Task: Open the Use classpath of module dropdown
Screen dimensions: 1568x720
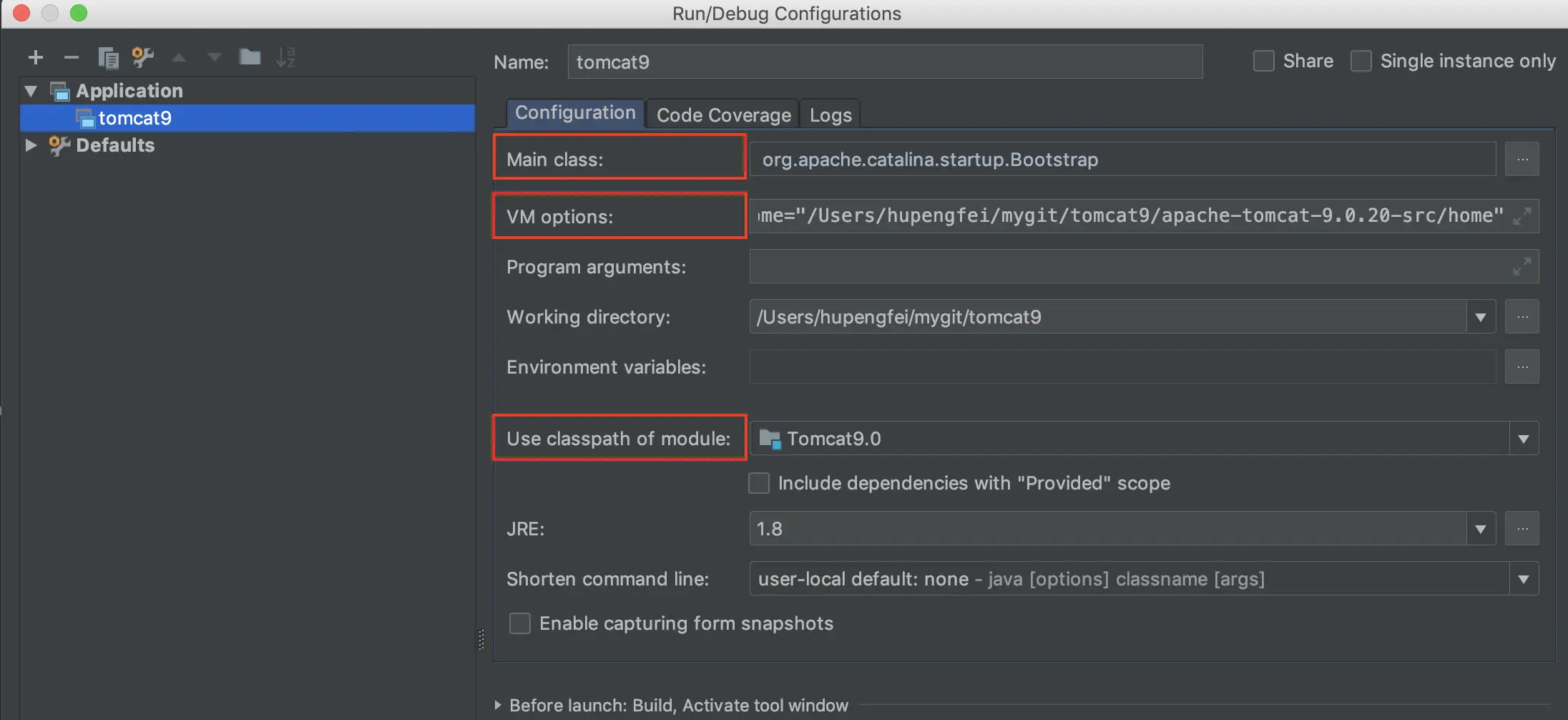Action: (x=1523, y=439)
